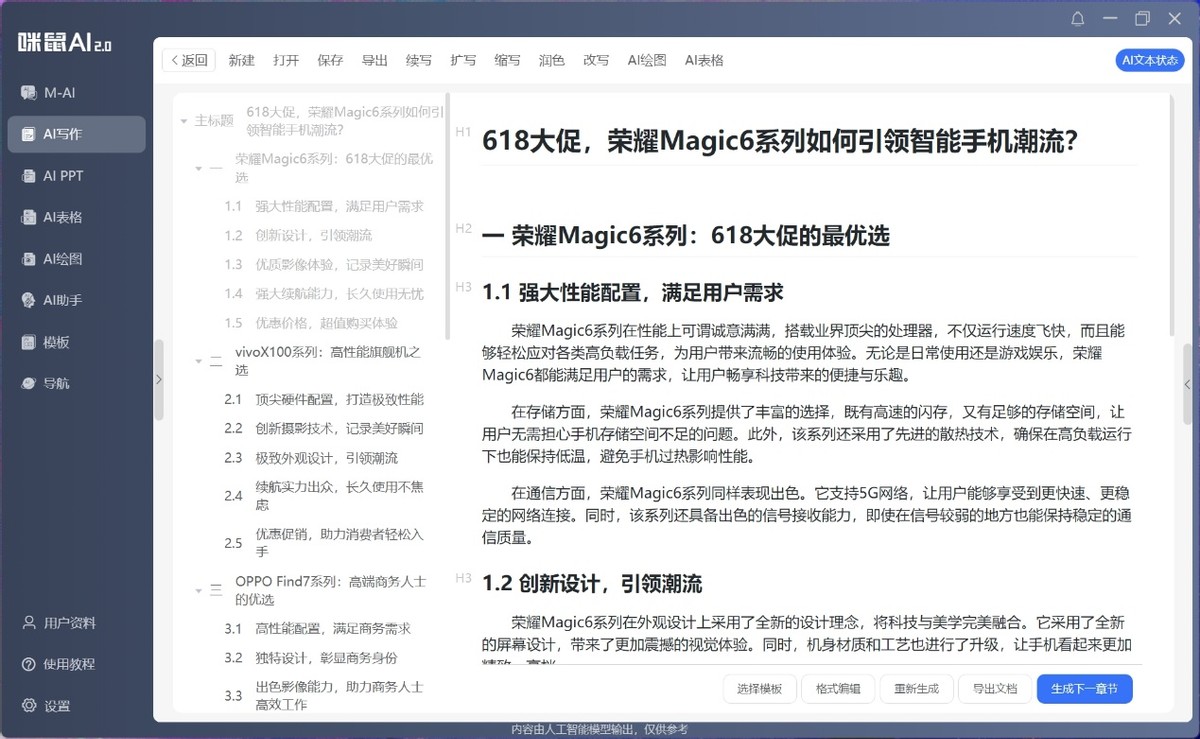The height and width of the screenshot is (739, 1200).
Task: Select outline item 1.1 强大性能配置
Action: pyautogui.click(x=324, y=206)
